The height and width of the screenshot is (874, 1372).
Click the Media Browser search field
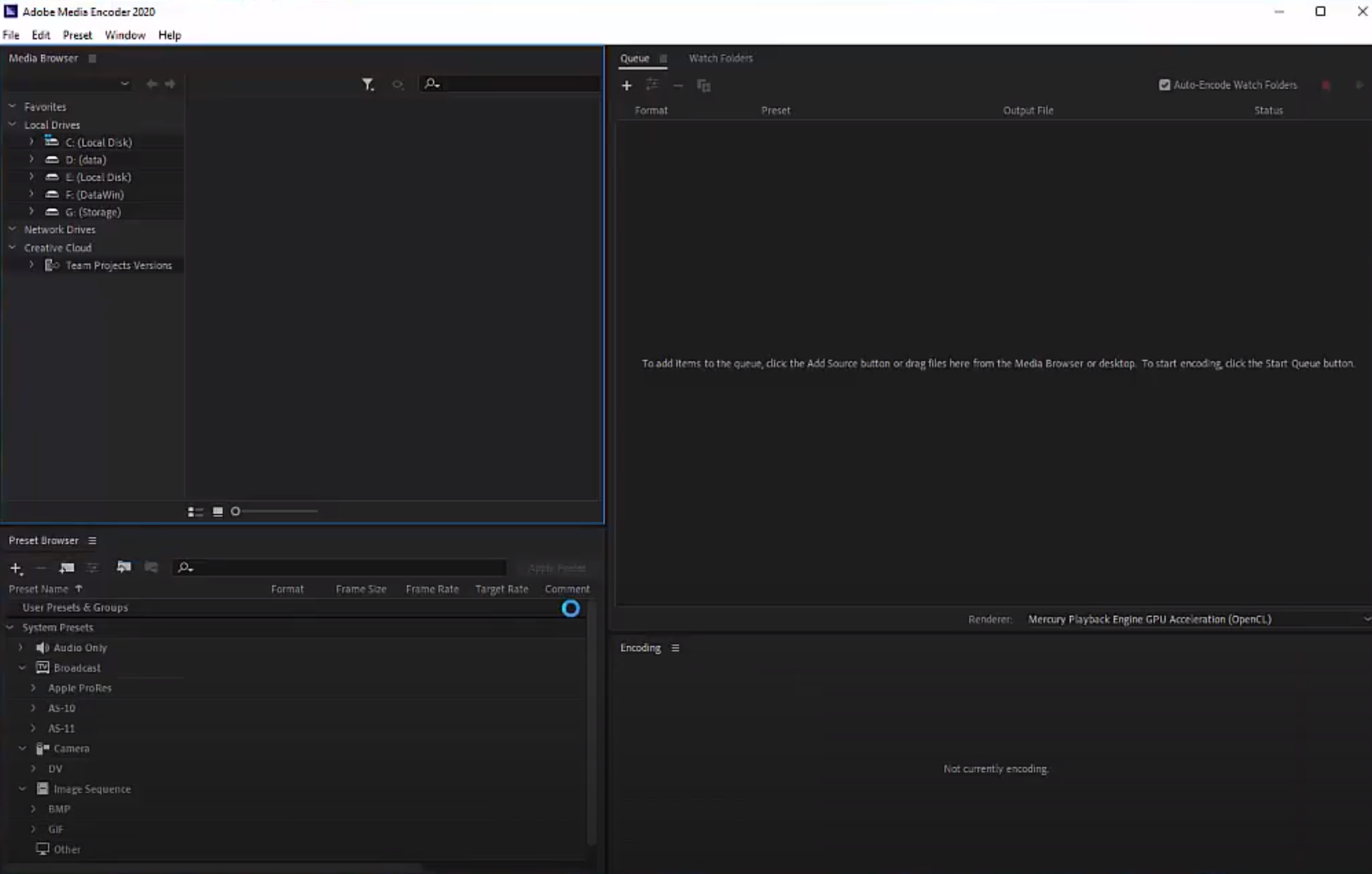tap(509, 84)
